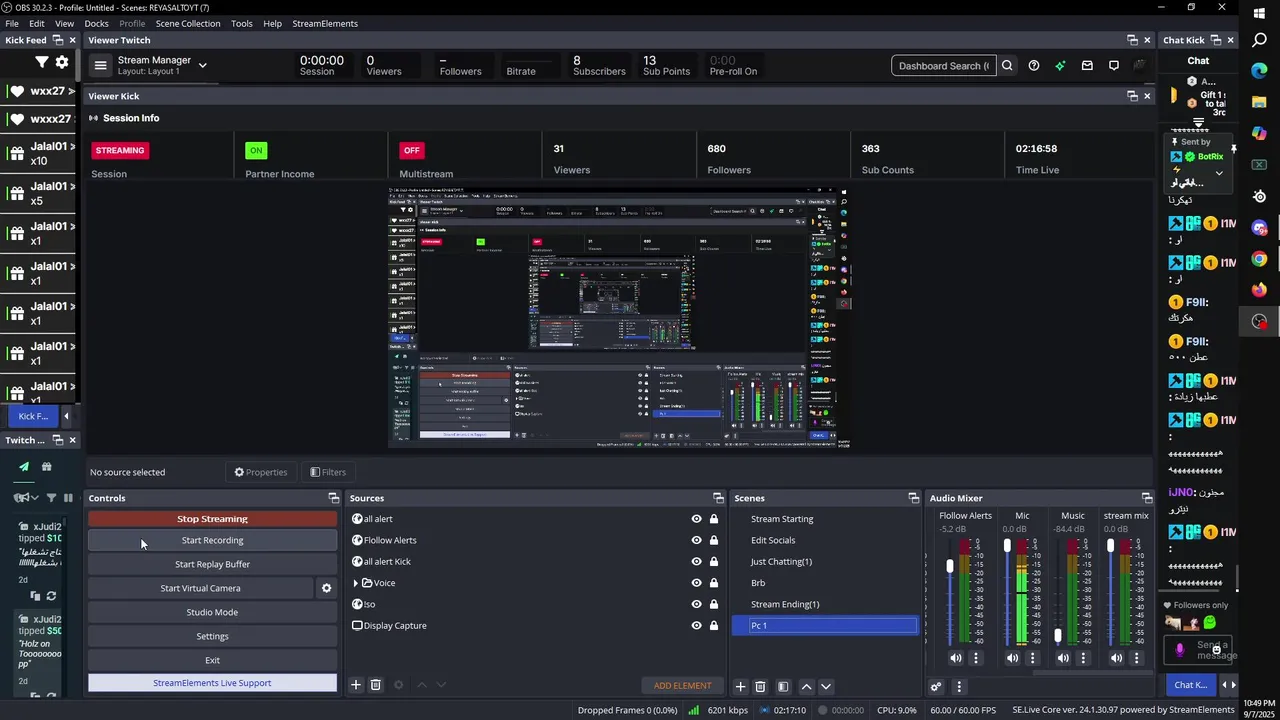This screenshot has width=1280, height=720.
Task: Mute the Flollow Alerts audio channel
Action: pyautogui.click(x=956, y=658)
